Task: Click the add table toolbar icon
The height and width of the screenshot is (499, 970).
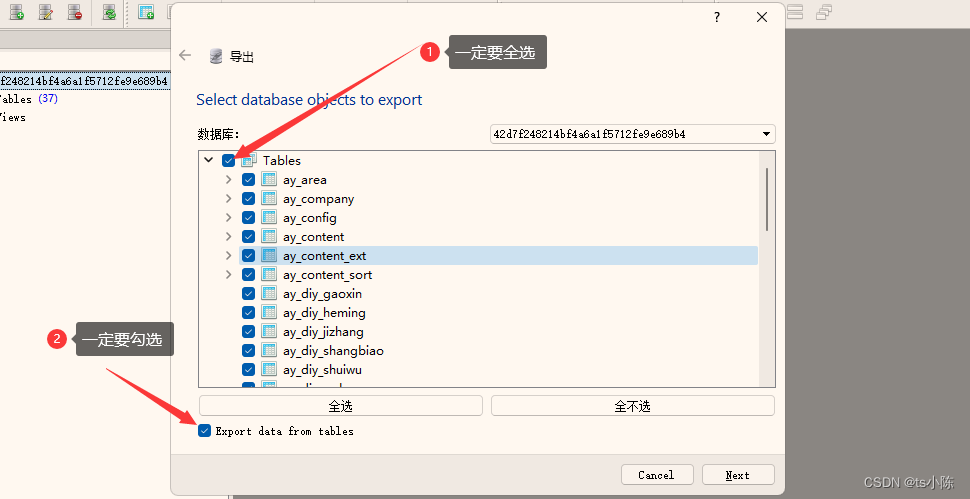Action: (x=146, y=12)
